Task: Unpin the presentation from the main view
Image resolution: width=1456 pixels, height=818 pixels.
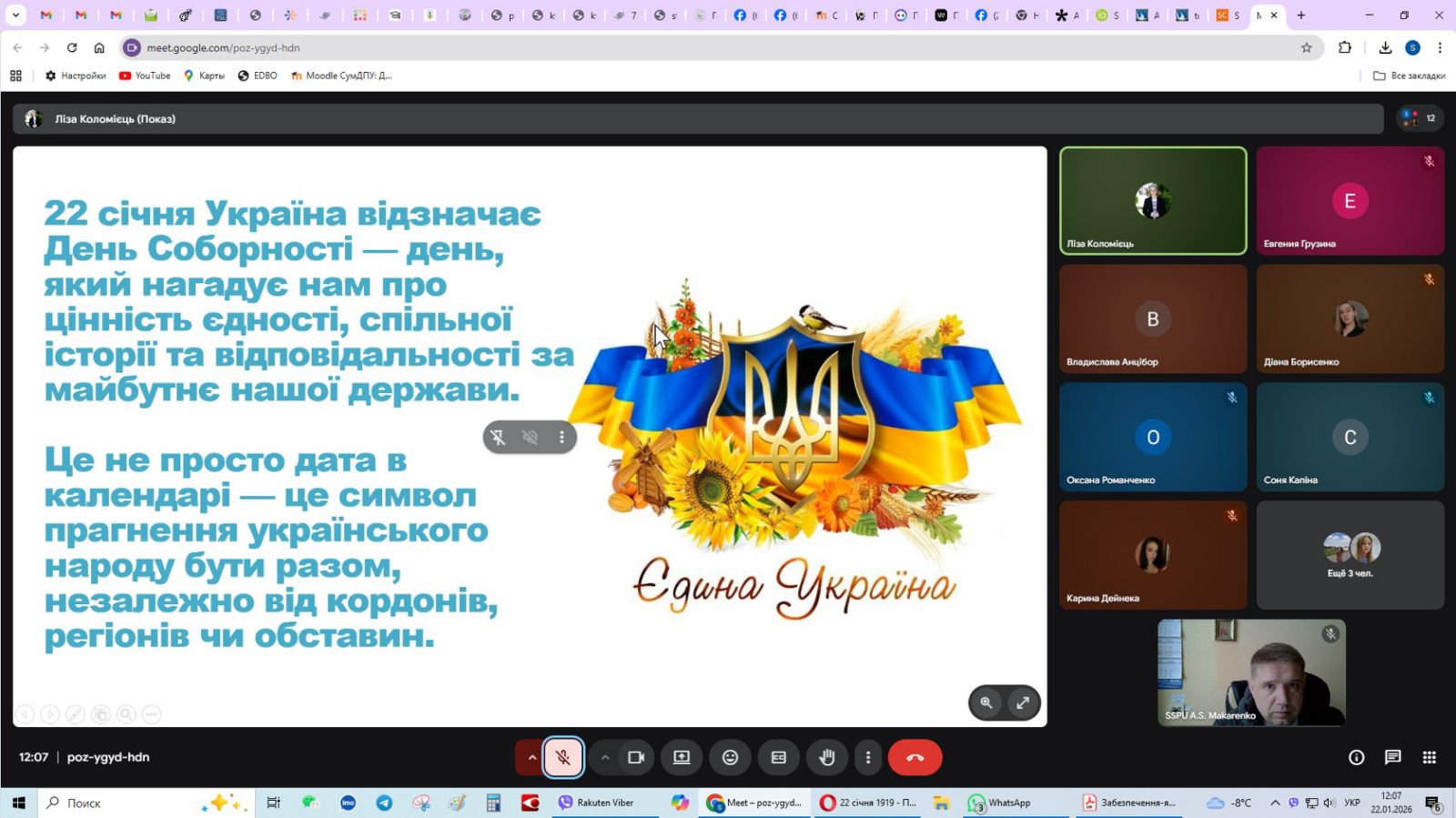Action: [x=498, y=438]
